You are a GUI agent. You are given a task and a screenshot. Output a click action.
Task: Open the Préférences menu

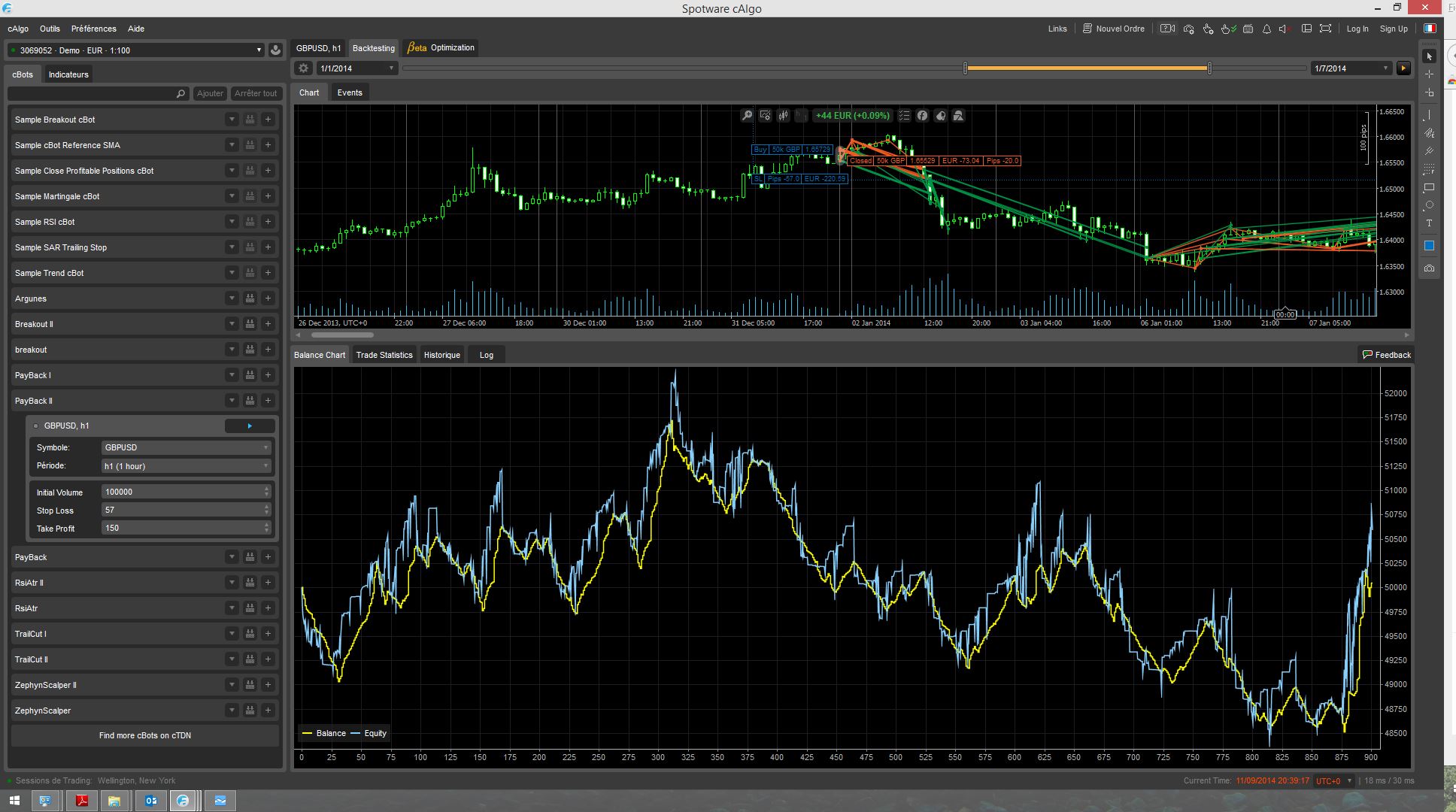pyautogui.click(x=94, y=29)
